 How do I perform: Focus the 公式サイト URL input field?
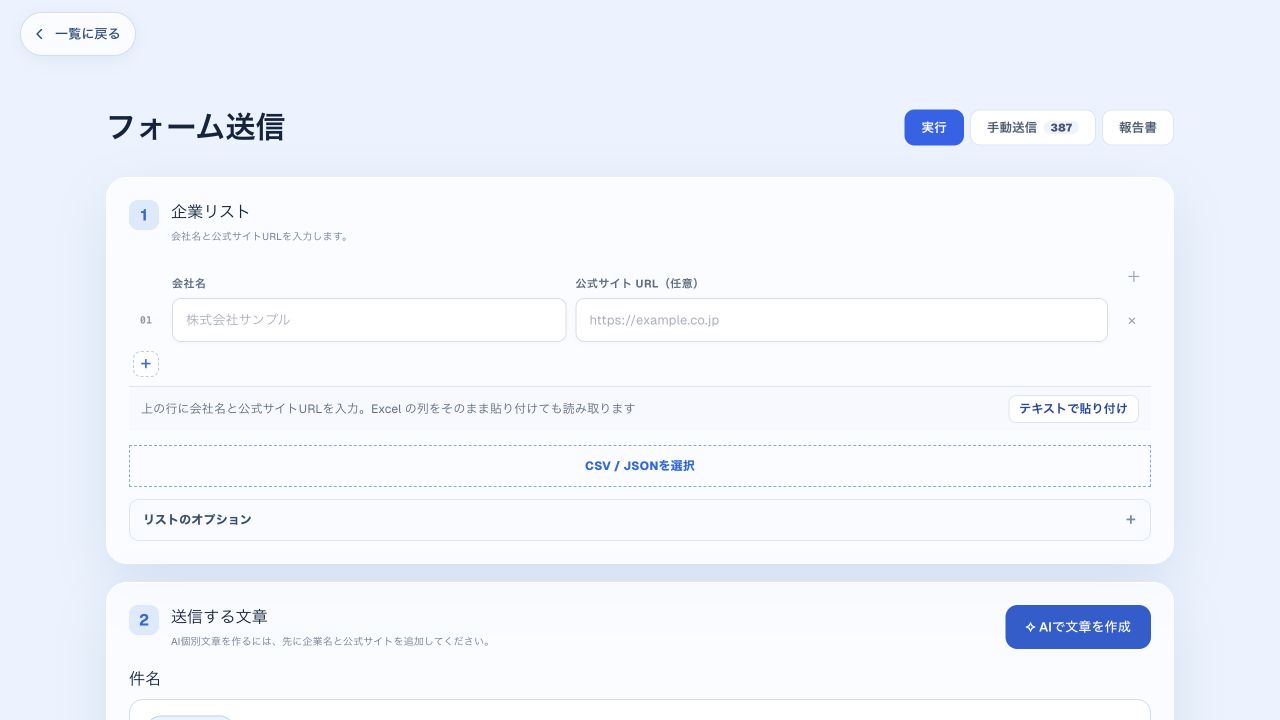(841, 320)
